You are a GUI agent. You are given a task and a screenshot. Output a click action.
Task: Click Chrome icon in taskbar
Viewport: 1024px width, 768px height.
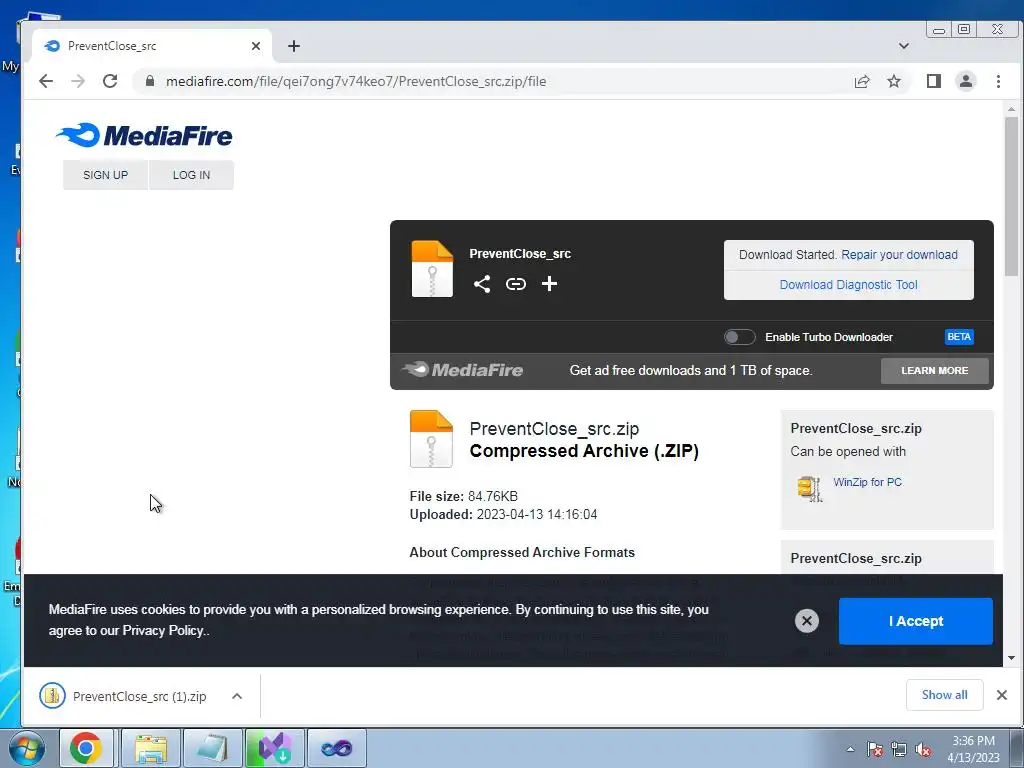[86, 748]
